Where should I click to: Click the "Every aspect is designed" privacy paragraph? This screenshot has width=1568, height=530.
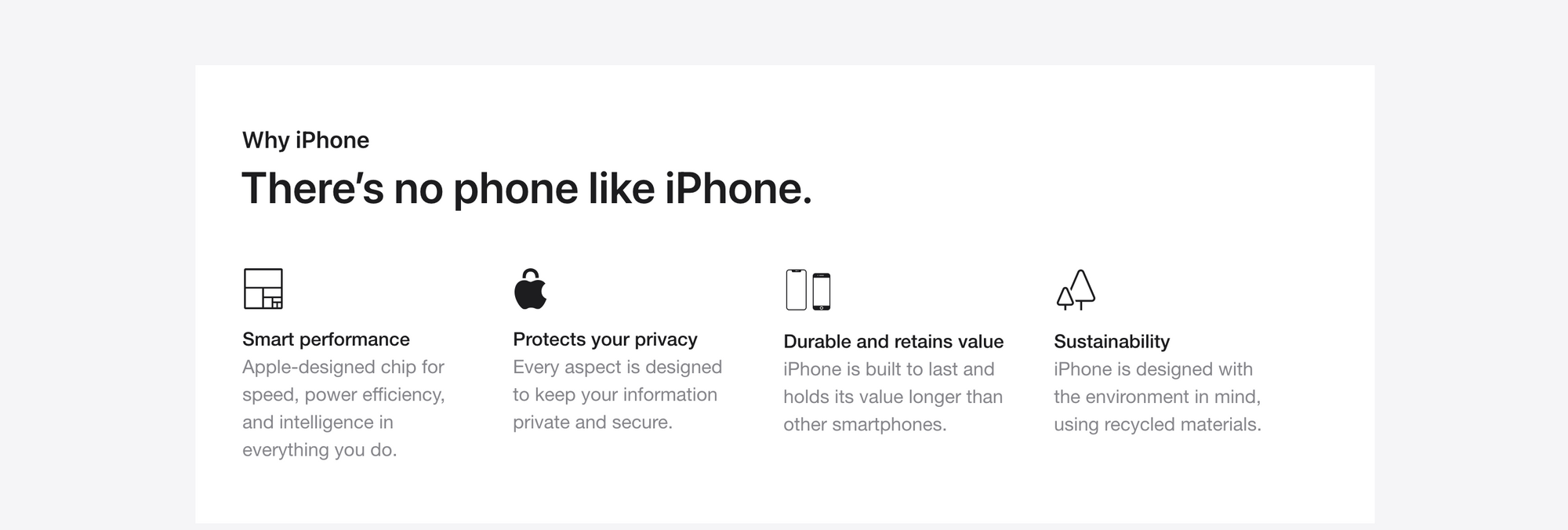617,394
